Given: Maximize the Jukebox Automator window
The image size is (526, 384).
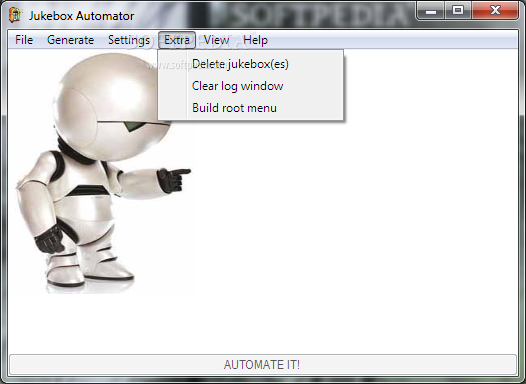Looking at the screenshot, I should tap(458, 11).
